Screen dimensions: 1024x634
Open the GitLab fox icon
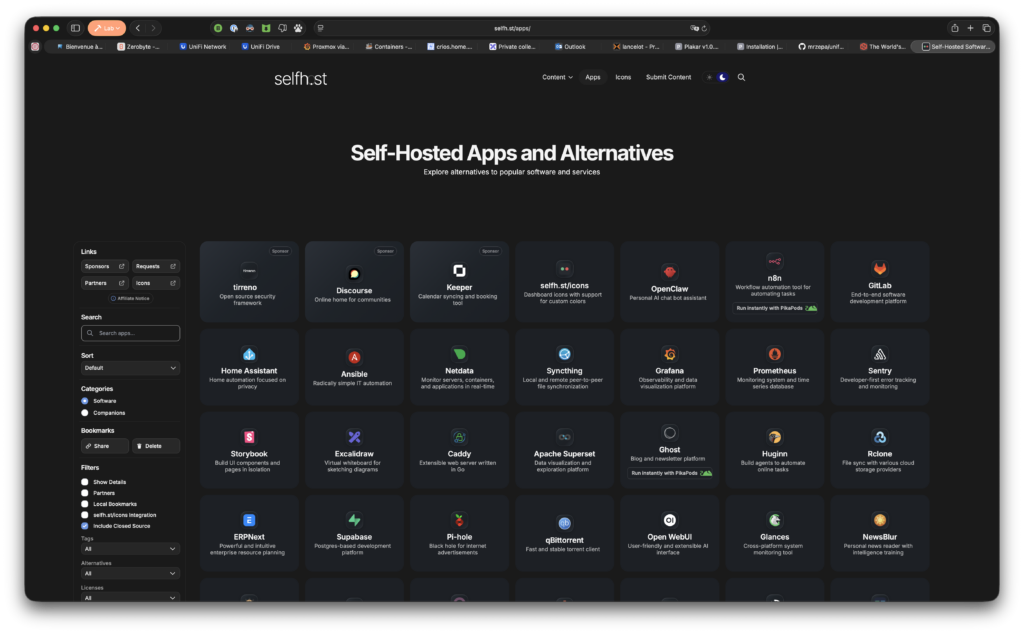tap(879, 269)
